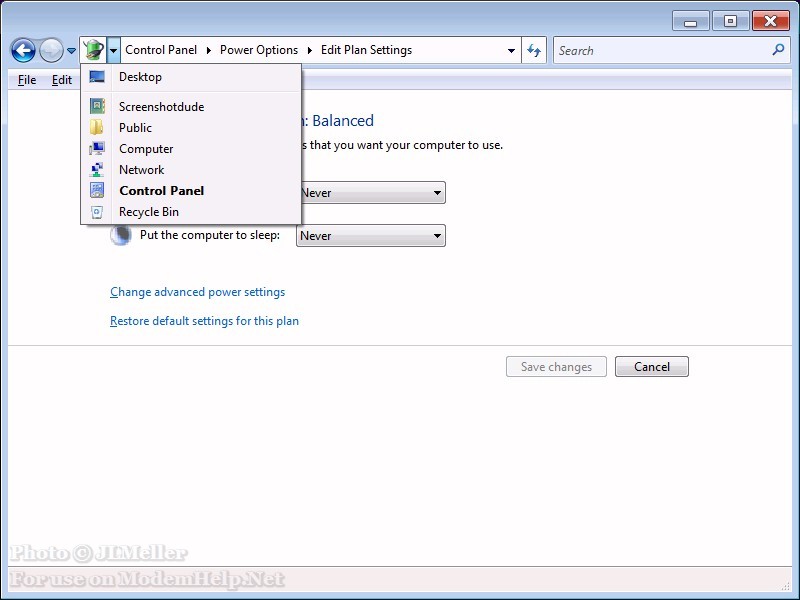
Task: Click the Save changes button
Action: pos(556,367)
